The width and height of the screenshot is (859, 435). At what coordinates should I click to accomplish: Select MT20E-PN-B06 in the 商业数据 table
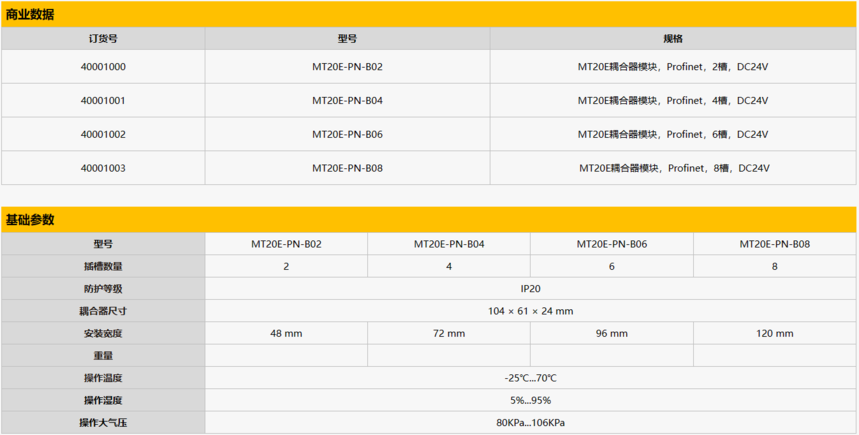click(347, 134)
